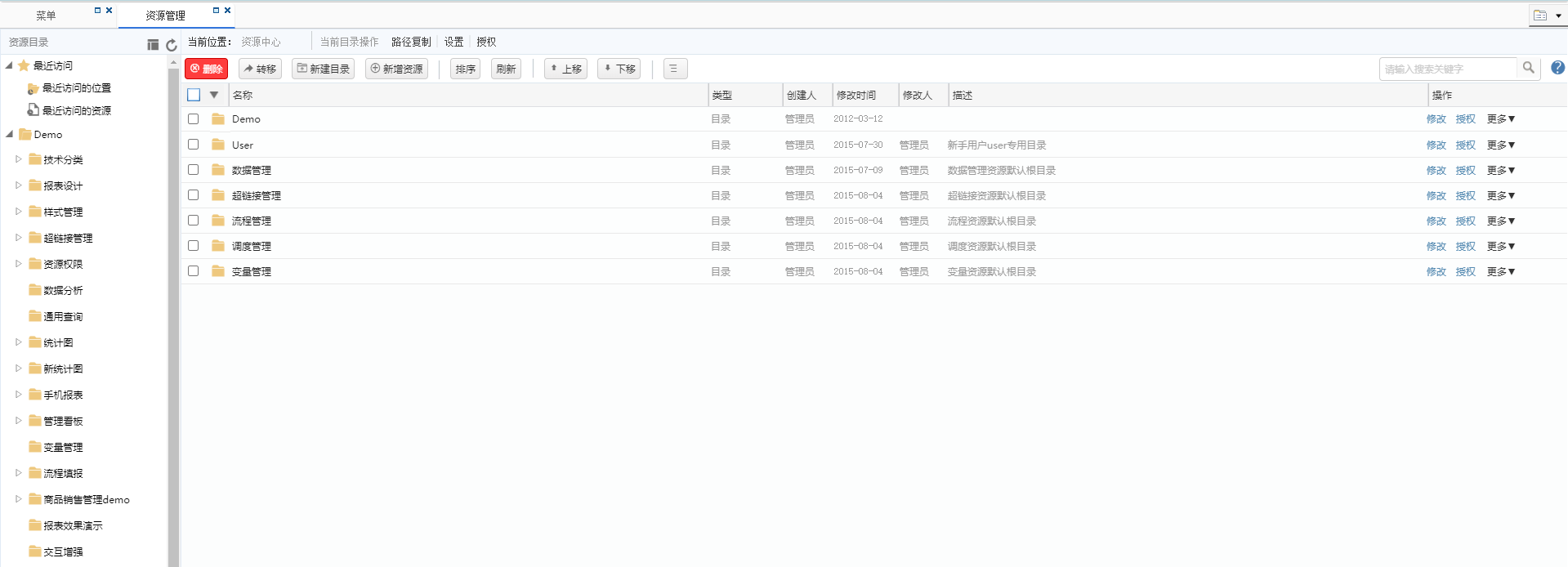This screenshot has width=1568, height=567.
Task: Open 更多 dropdown for the Demo row
Action: [x=1500, y=119]
